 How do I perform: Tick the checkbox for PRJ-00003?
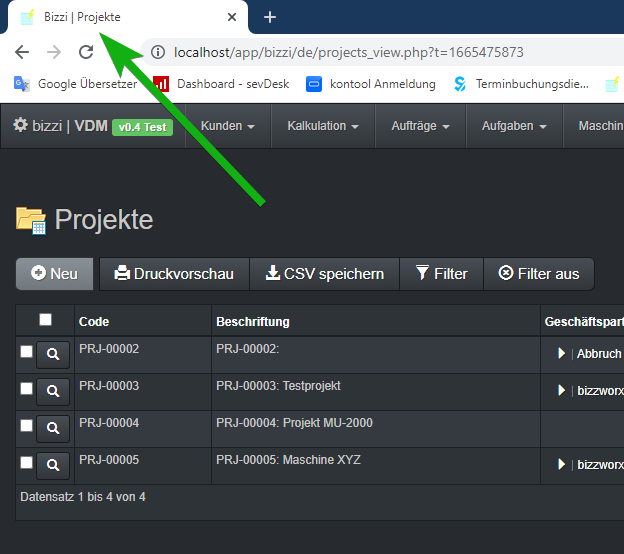[26, 389]
